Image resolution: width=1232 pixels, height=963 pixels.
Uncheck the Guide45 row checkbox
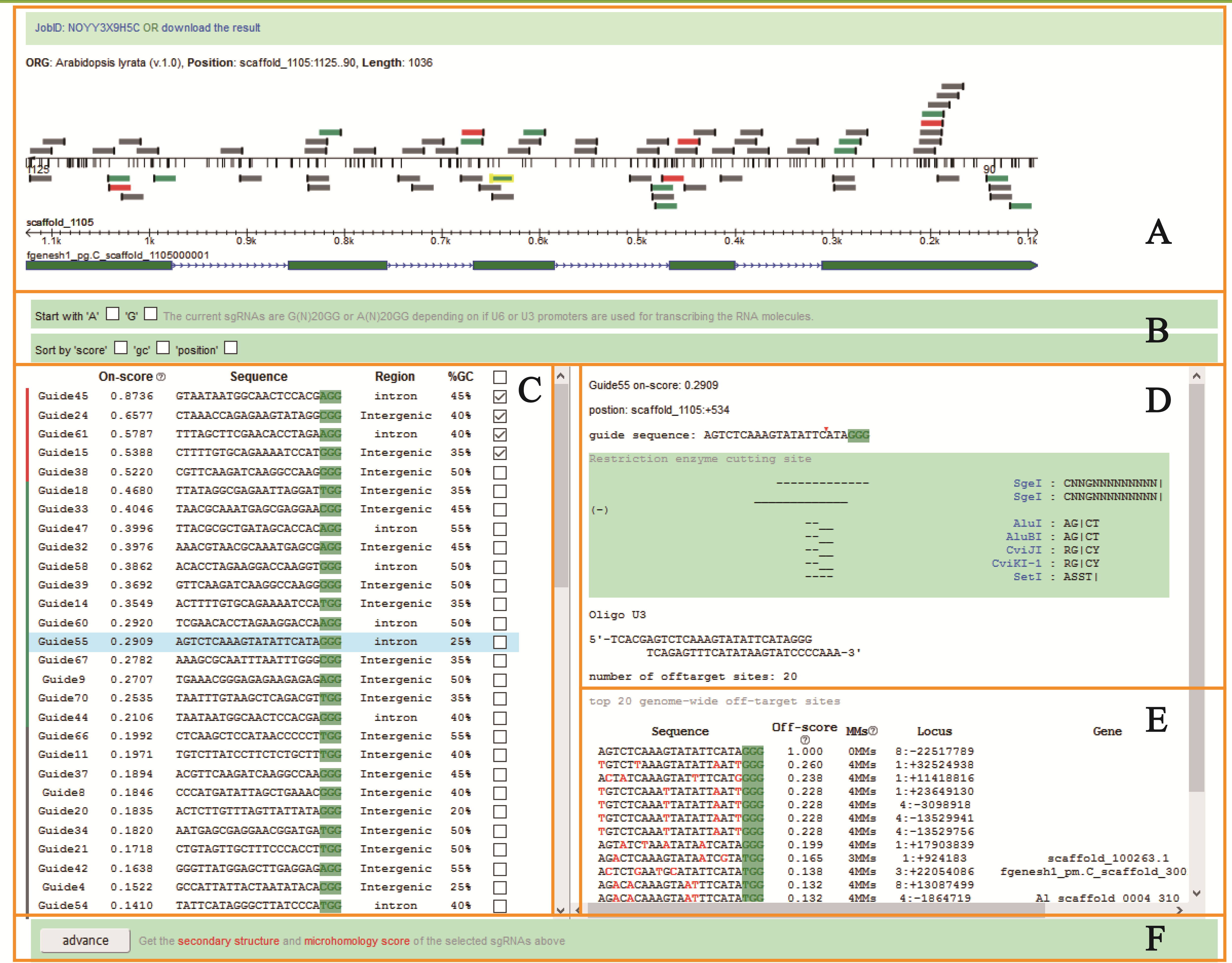pyautogui.click(x=500, y=396)
